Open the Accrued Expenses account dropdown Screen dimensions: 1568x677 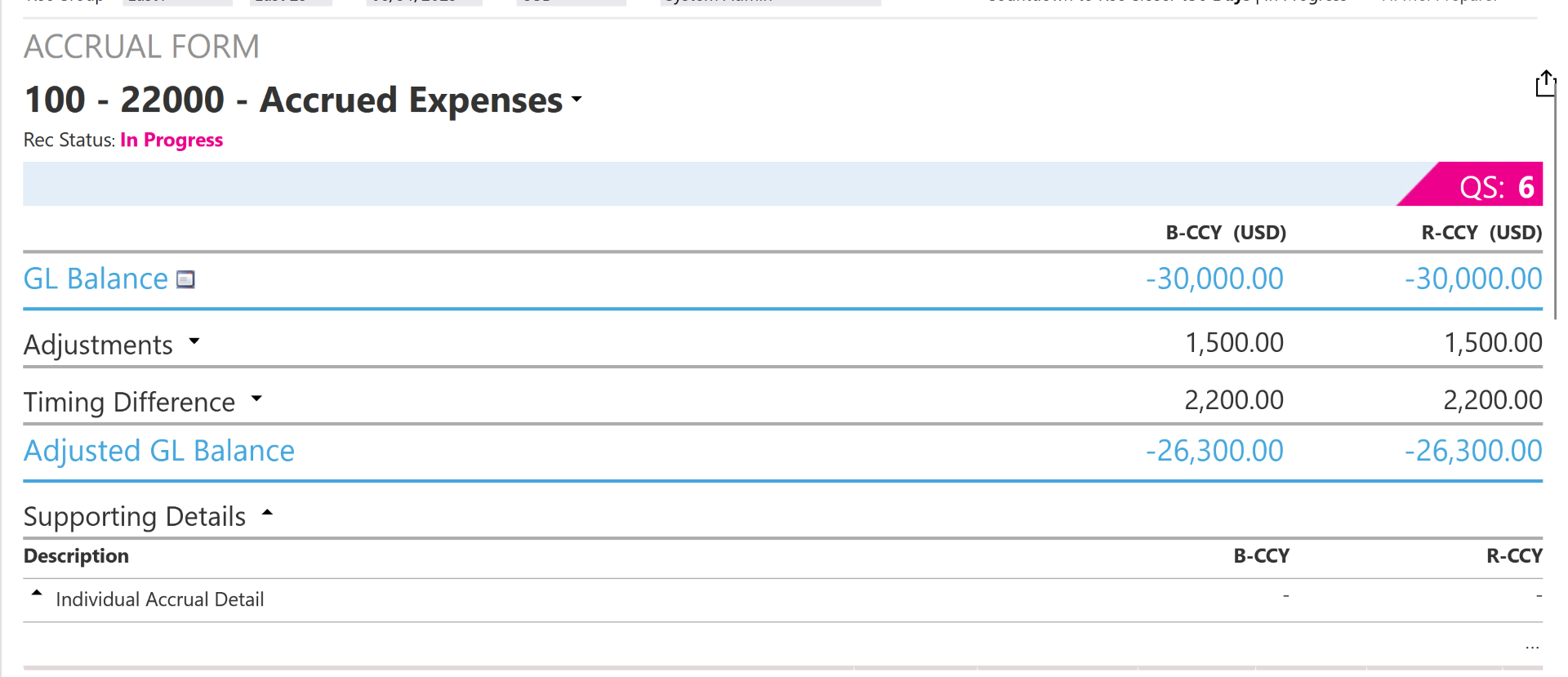coord(577,100)
